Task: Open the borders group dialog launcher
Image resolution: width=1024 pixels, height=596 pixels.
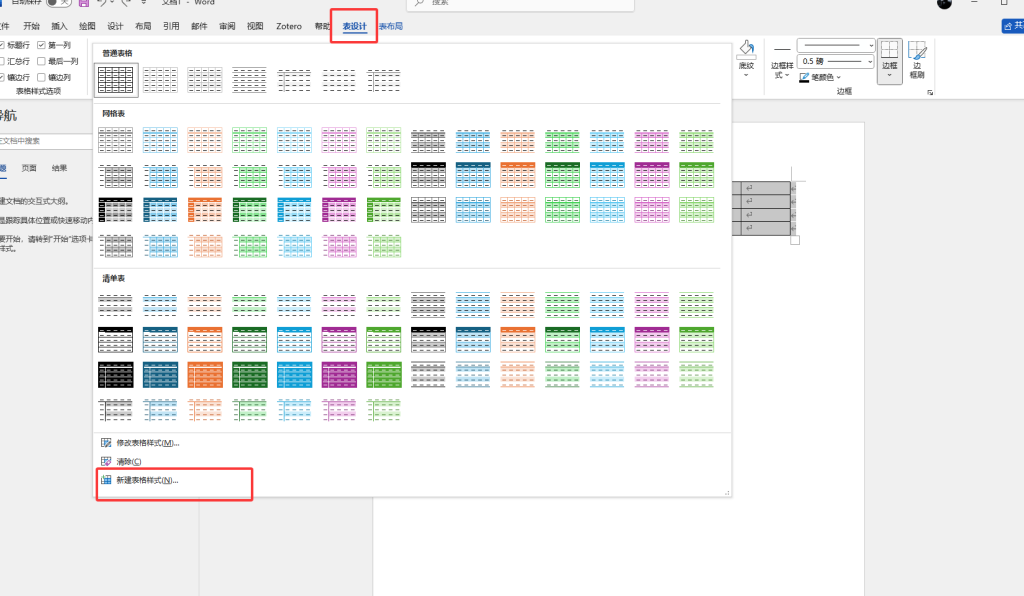Action: 931,92
